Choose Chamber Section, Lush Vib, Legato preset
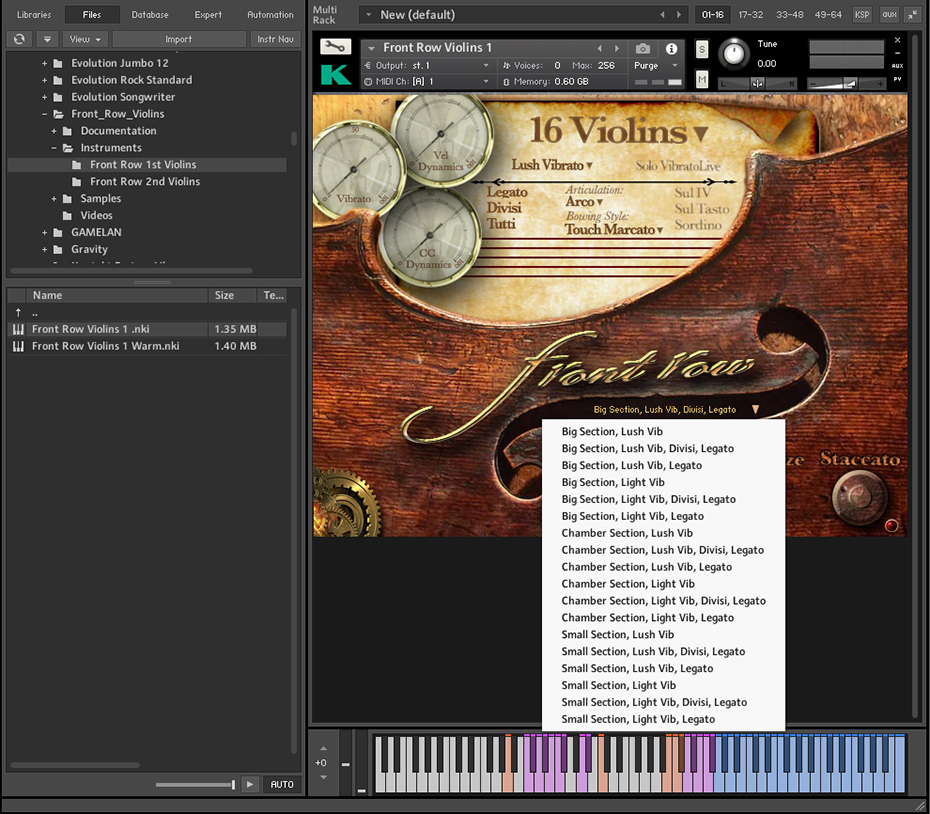This screenshot has width=930, height=814. point(664,567)
